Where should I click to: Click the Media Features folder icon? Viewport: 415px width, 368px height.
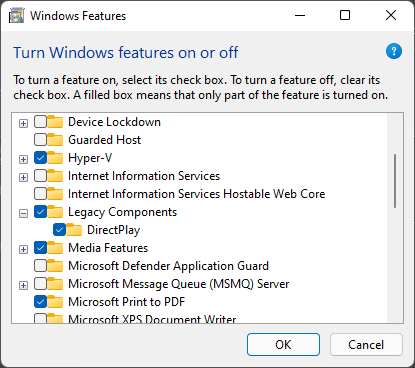[55, 248]
